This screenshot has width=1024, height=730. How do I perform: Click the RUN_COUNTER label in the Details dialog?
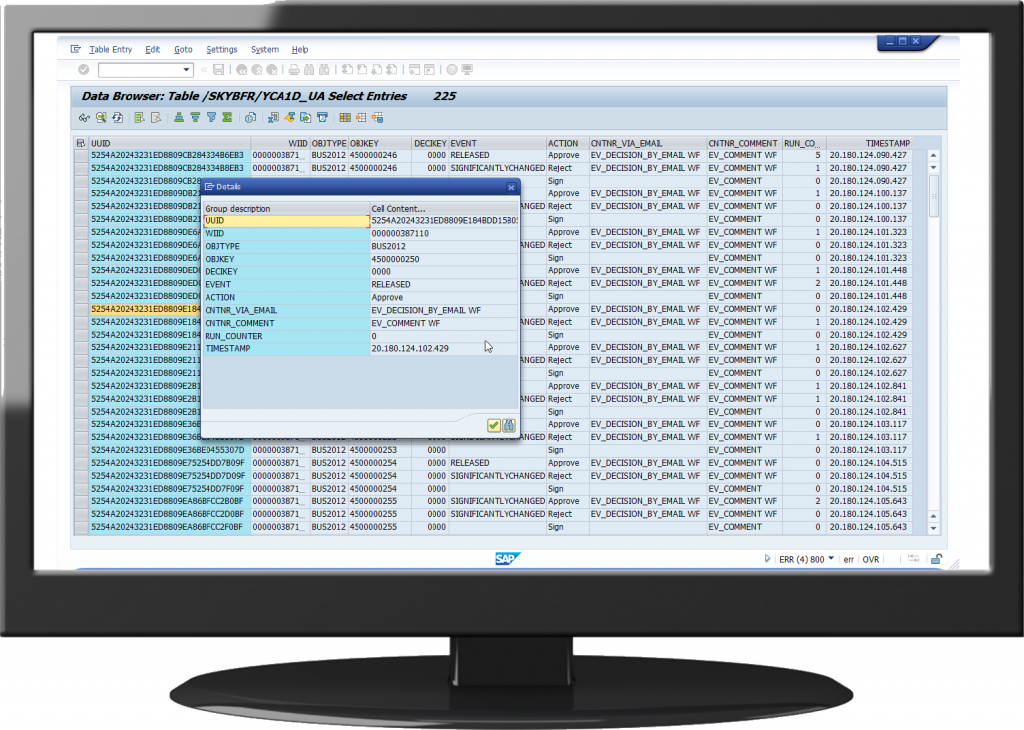tap(234, 336)
